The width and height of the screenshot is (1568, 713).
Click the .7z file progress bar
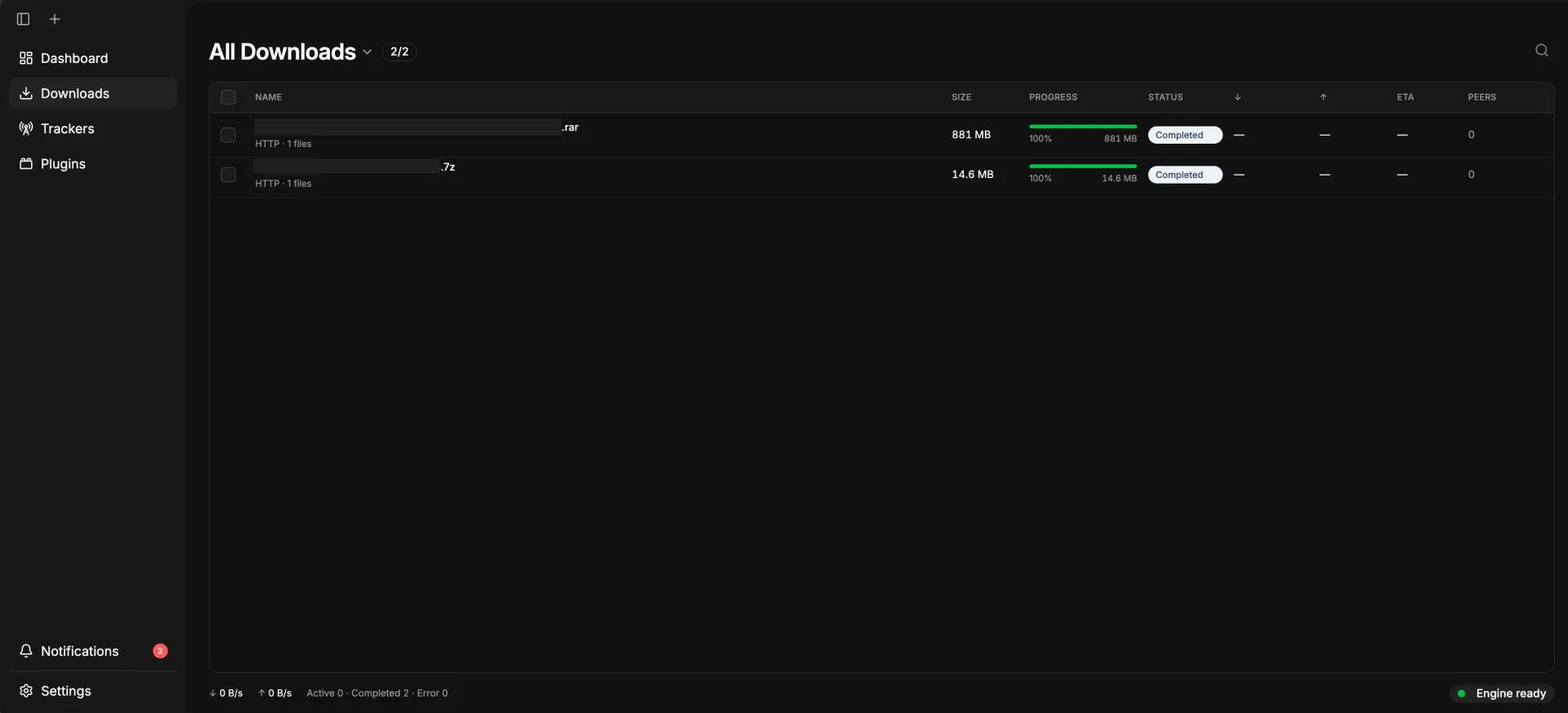[1083, 167]
